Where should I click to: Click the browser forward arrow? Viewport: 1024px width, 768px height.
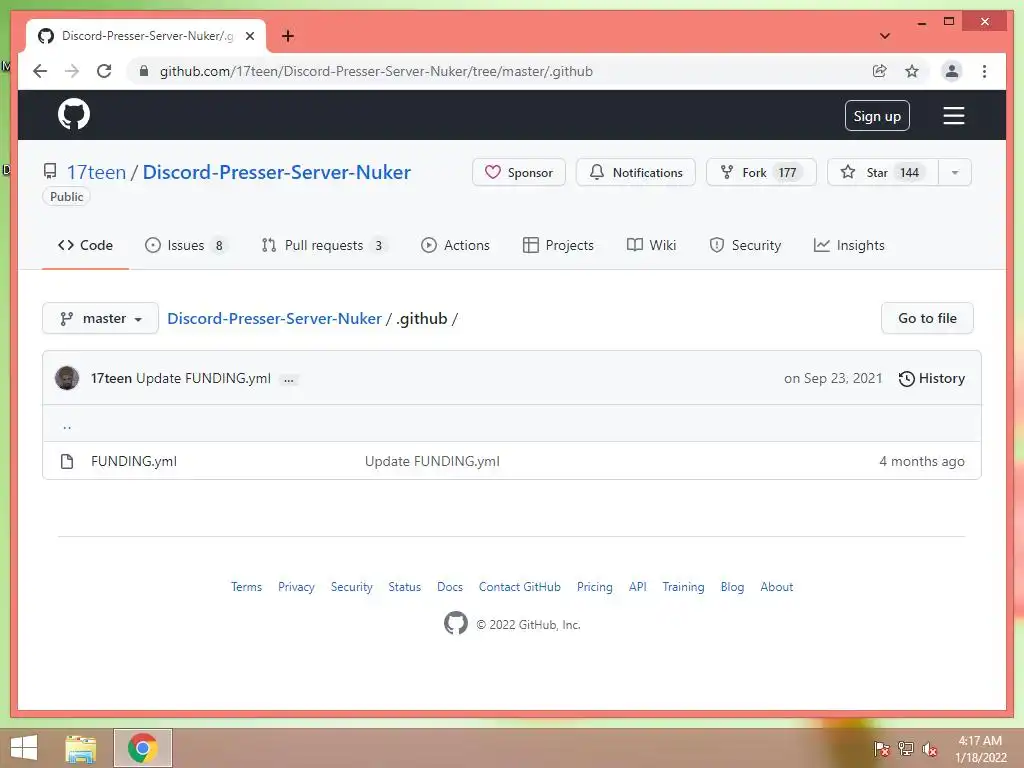click(72, 71)
